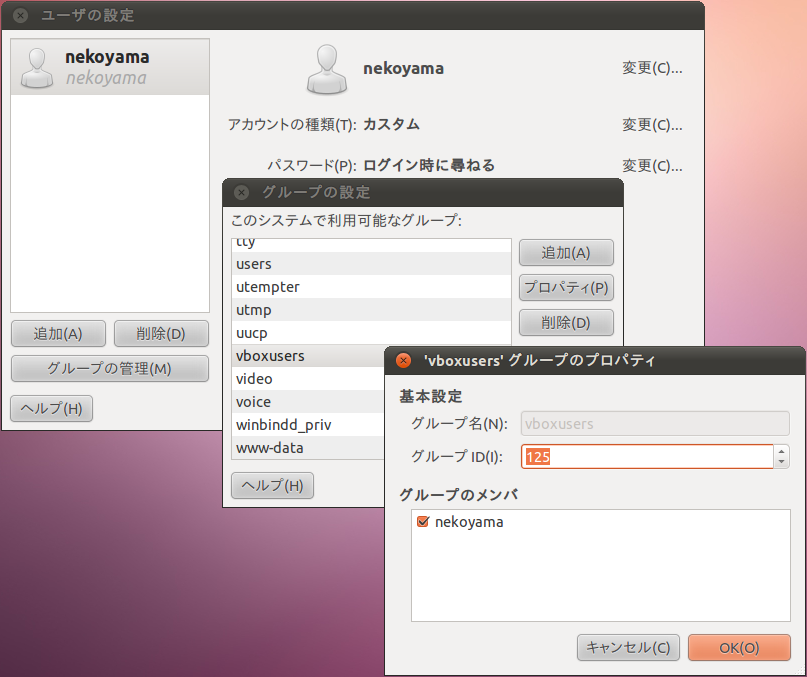Click the large nekoyama profile picture
This screenshot has width=807, height=677.
327,69
